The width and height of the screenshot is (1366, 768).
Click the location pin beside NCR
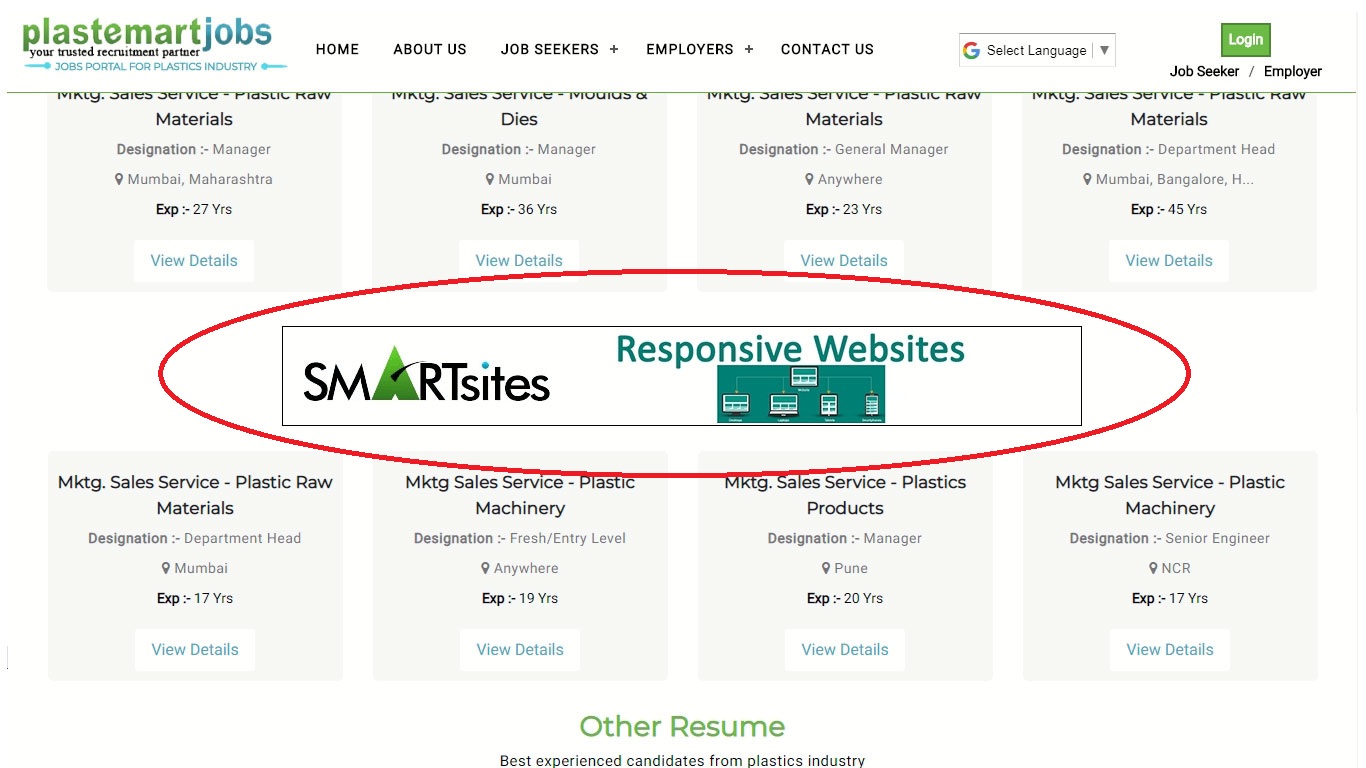click(1153, 568)
